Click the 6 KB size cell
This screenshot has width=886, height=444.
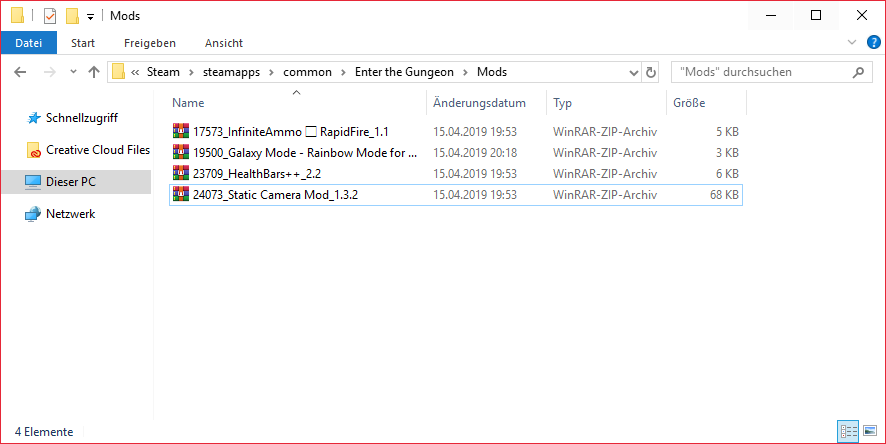click(727, 173)
